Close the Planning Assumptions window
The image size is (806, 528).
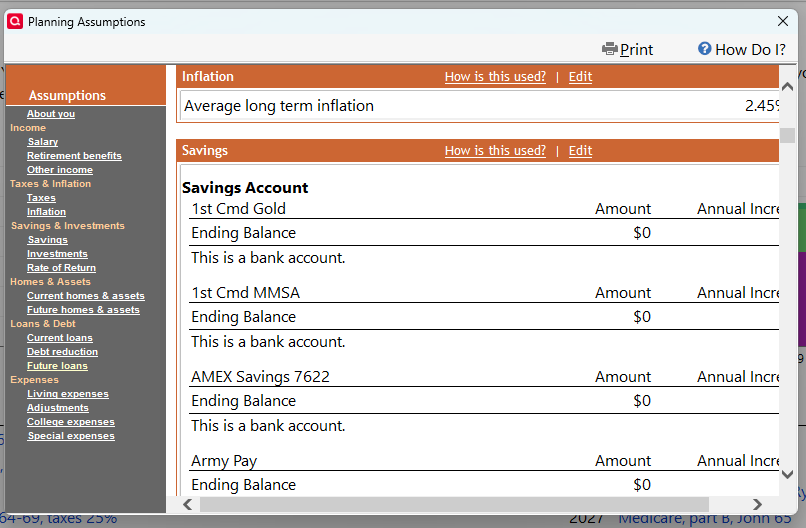782,21
